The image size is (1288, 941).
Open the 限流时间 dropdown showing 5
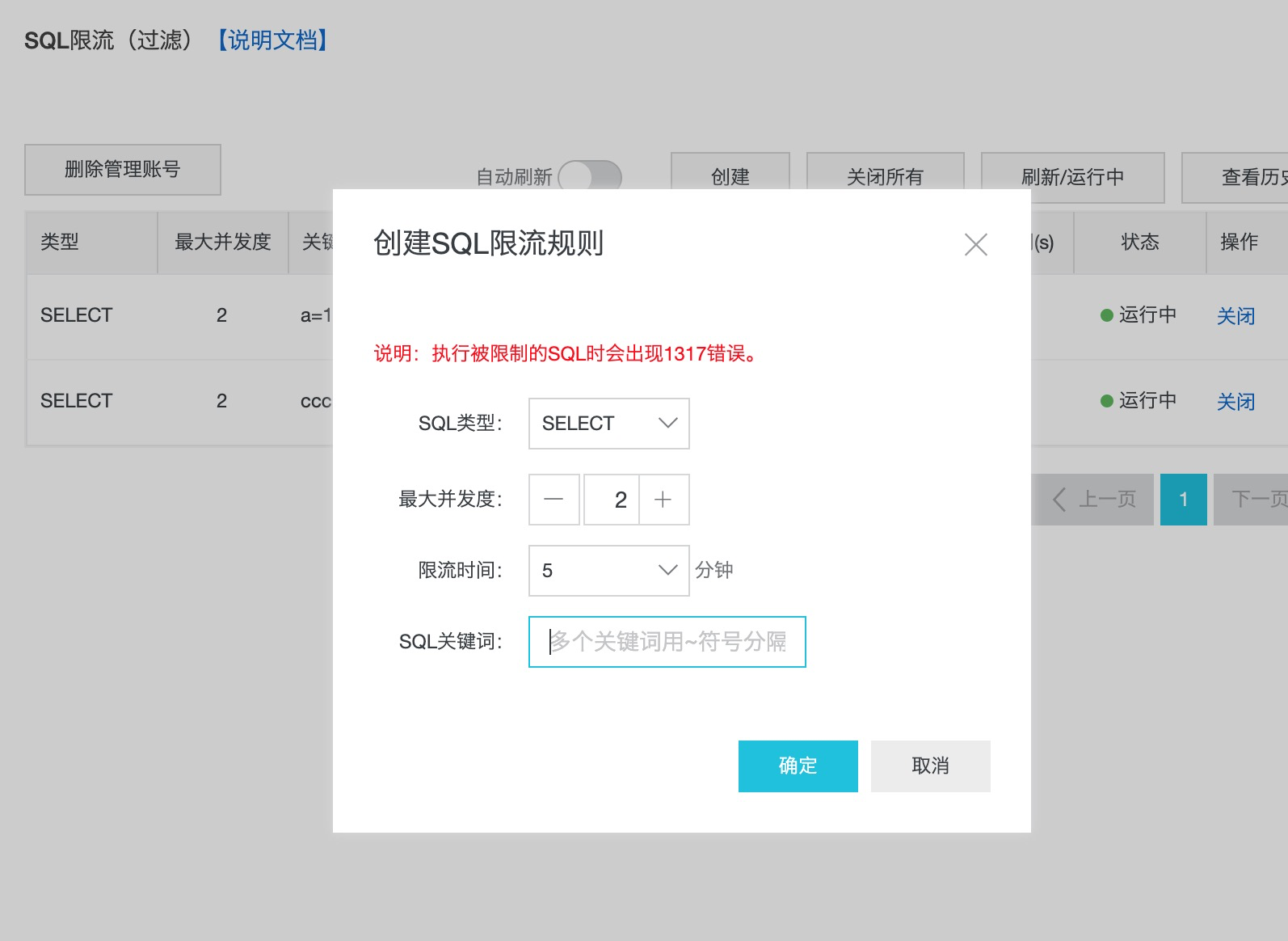coord(609,571)
